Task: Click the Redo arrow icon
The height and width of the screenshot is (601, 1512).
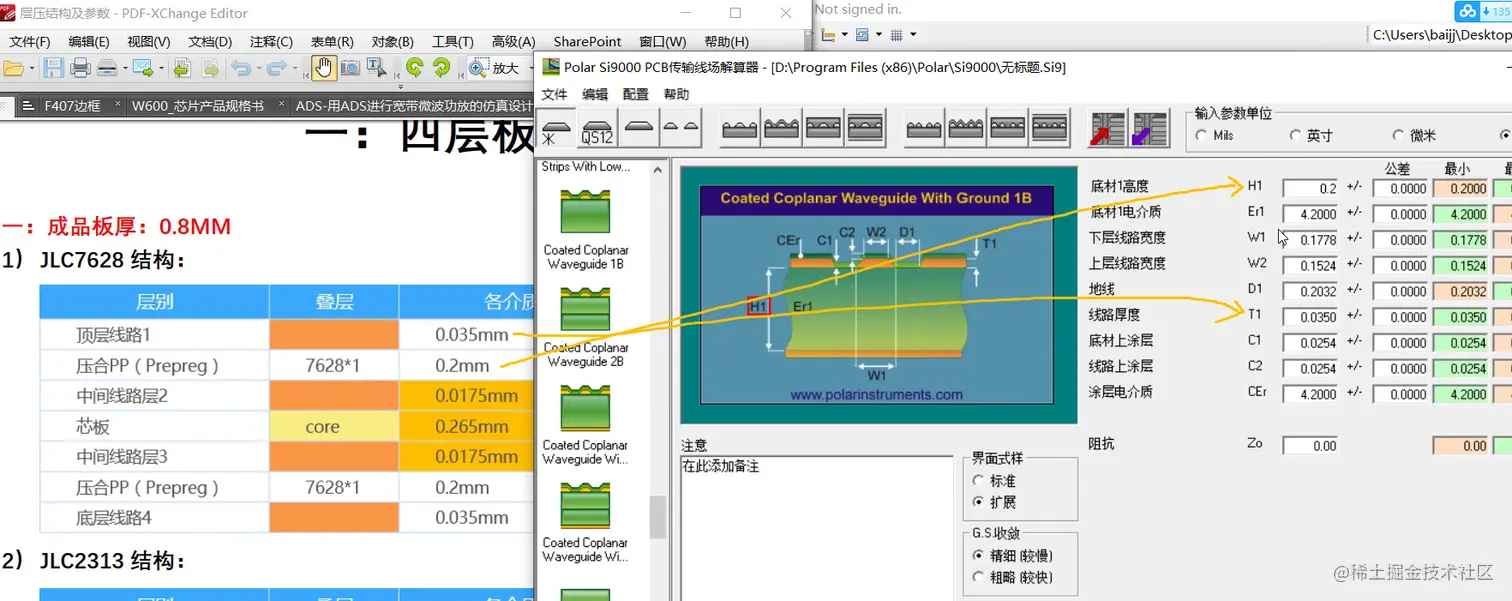Action: (x=277, y=68)
